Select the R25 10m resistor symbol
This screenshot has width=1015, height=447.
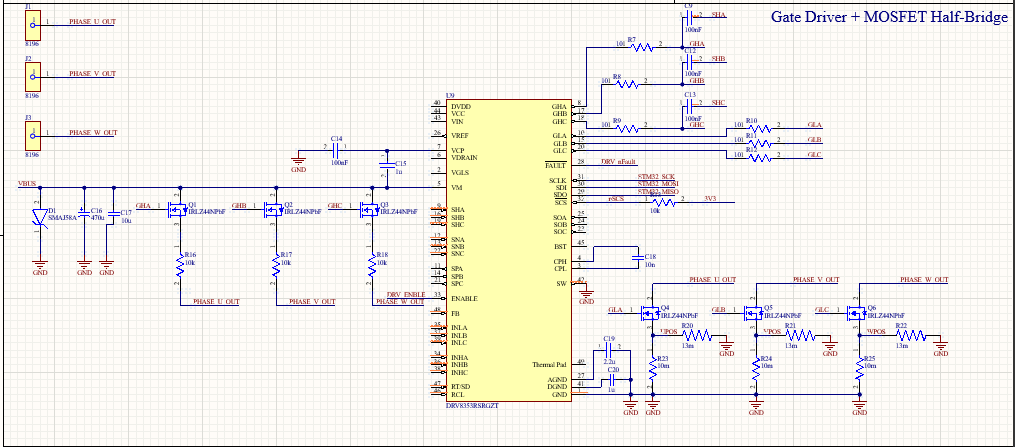tap(860, 369)
